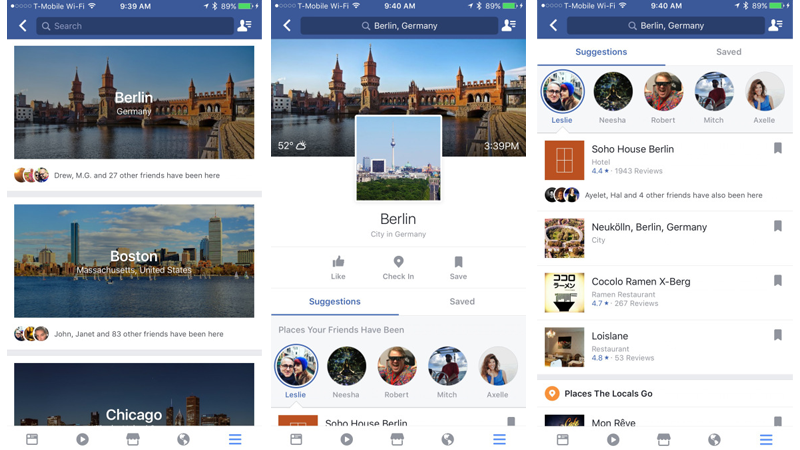Viewport: 800px width, 450px height.
Task: Open friend requests icon beside left Search bar
Action: click(x=245, y=26)
